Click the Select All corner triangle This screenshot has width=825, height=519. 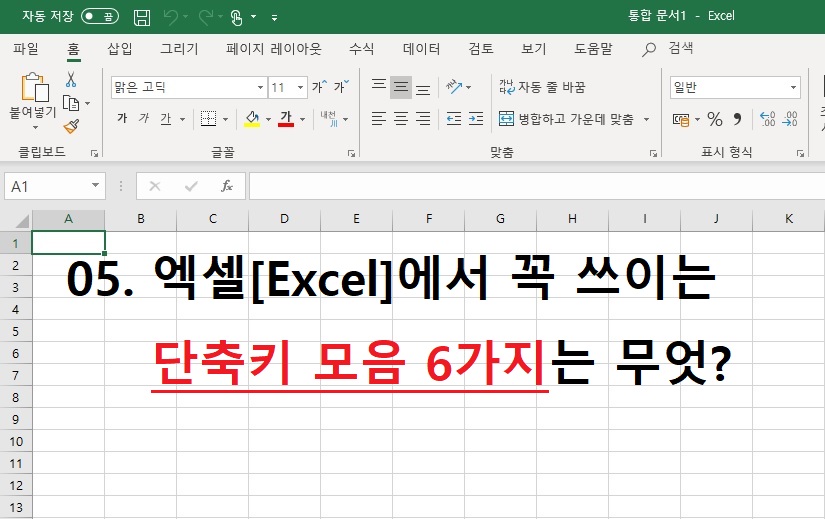(x=21, y=220)
